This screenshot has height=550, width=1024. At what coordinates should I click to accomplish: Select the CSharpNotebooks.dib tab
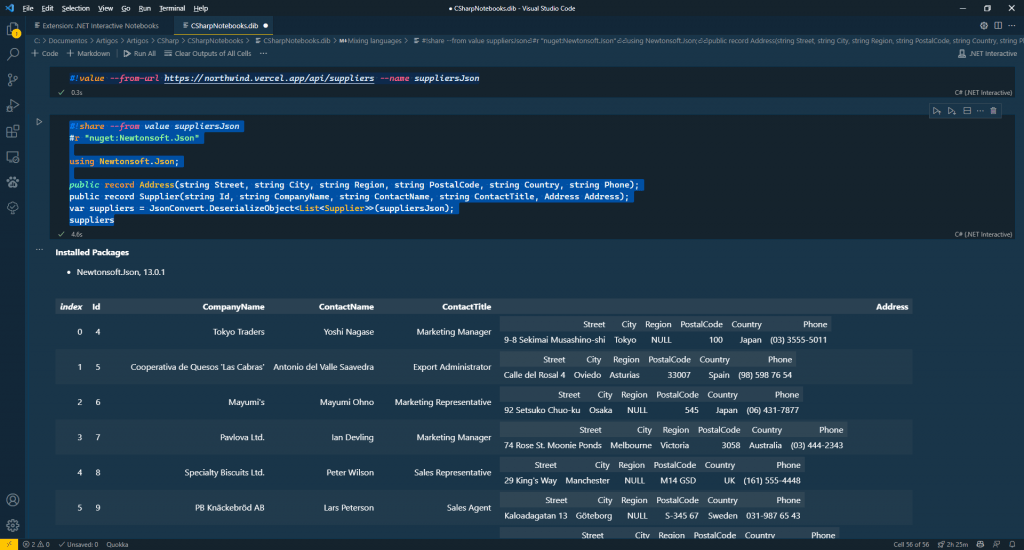(224, 25)
